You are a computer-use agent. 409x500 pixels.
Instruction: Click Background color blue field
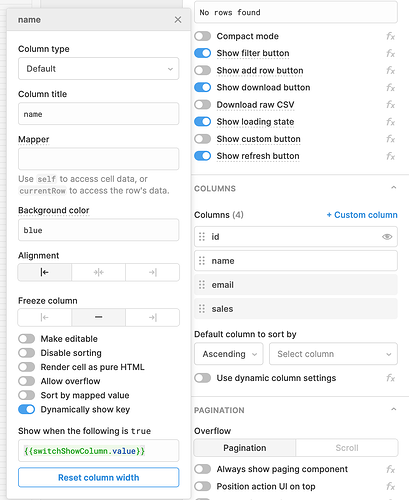(99, 230)
